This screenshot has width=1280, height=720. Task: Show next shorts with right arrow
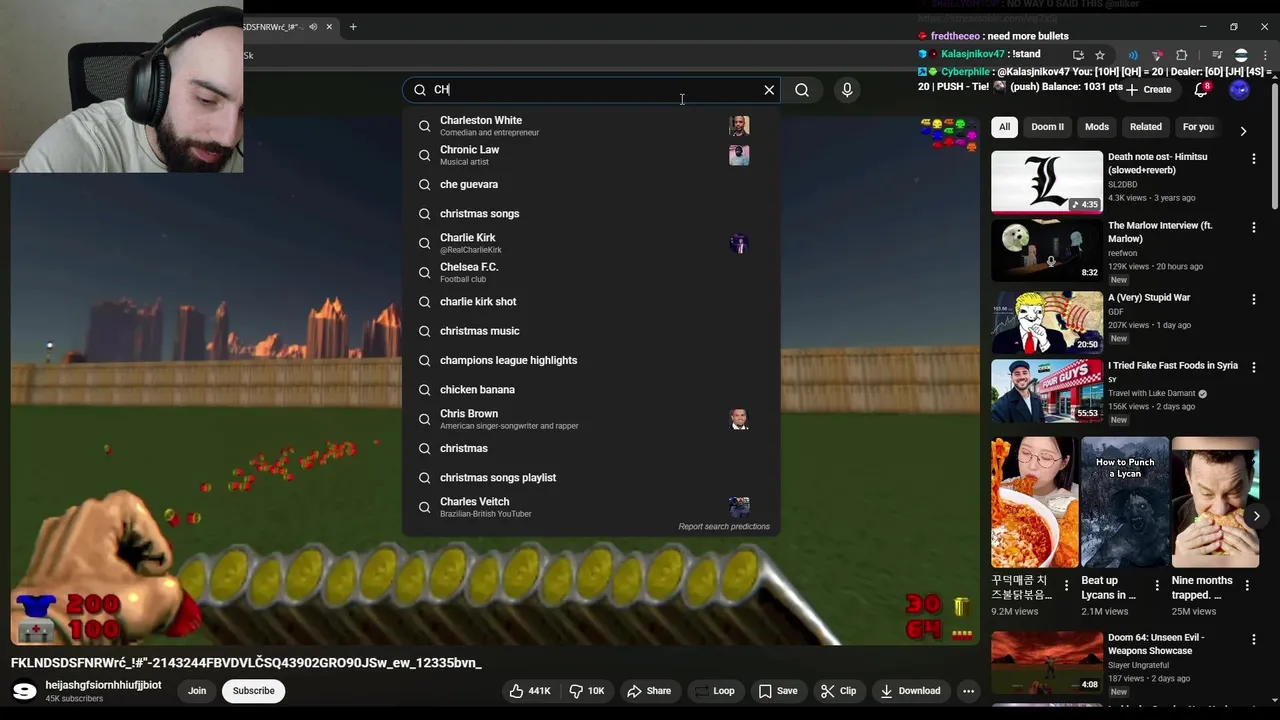[1256, 516]
